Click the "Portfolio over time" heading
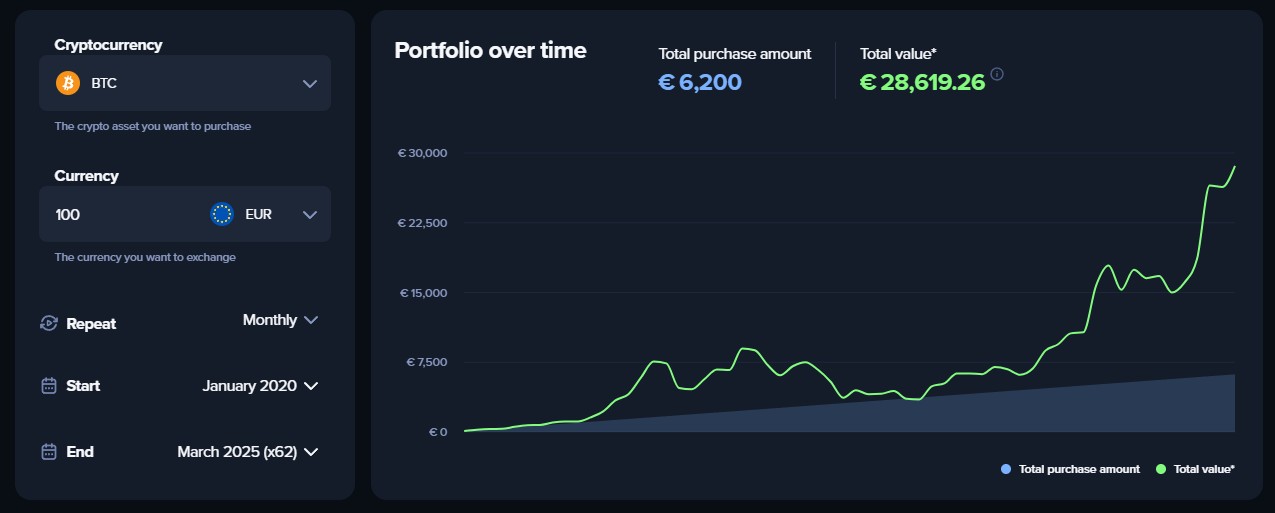Viewport: 1275px width, 513px height. coord(490,50)
